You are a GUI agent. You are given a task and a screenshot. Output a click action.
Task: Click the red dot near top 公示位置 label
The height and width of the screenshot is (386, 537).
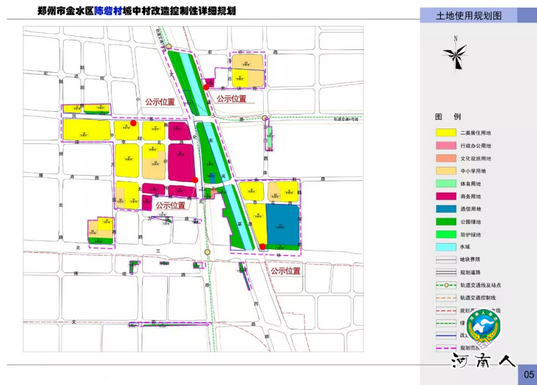point(206,87)
